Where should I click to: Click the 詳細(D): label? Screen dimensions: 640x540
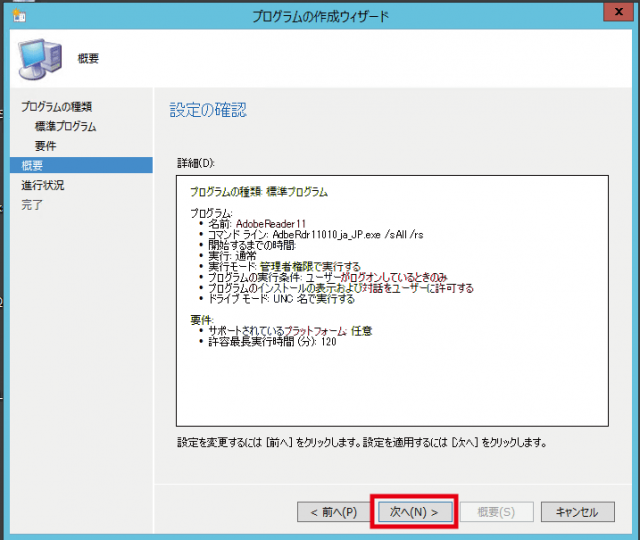pyautogui.click(x=196, y=162)
